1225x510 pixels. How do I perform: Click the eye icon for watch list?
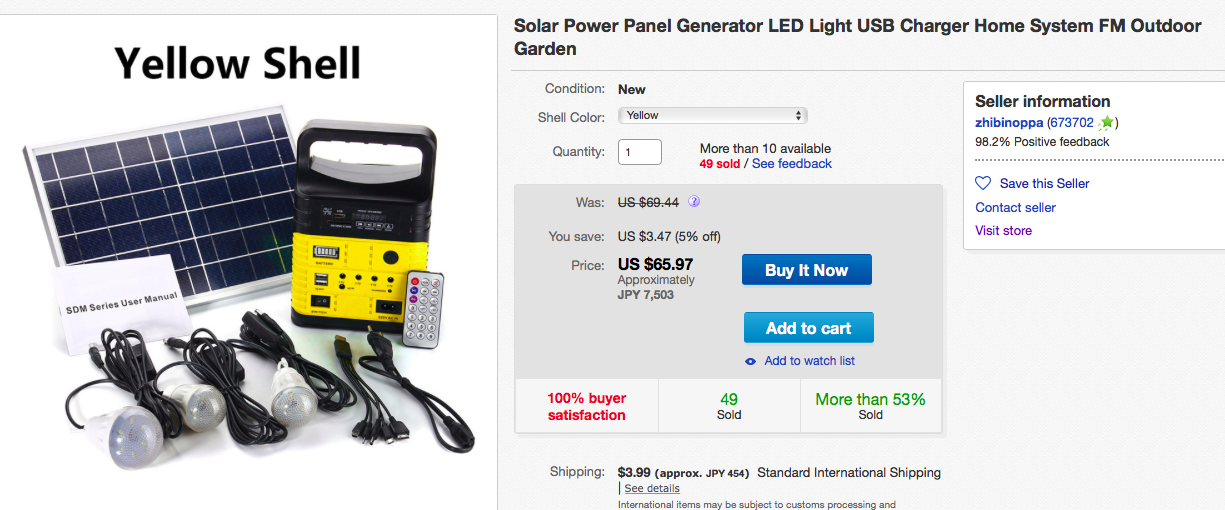(751, 361)
